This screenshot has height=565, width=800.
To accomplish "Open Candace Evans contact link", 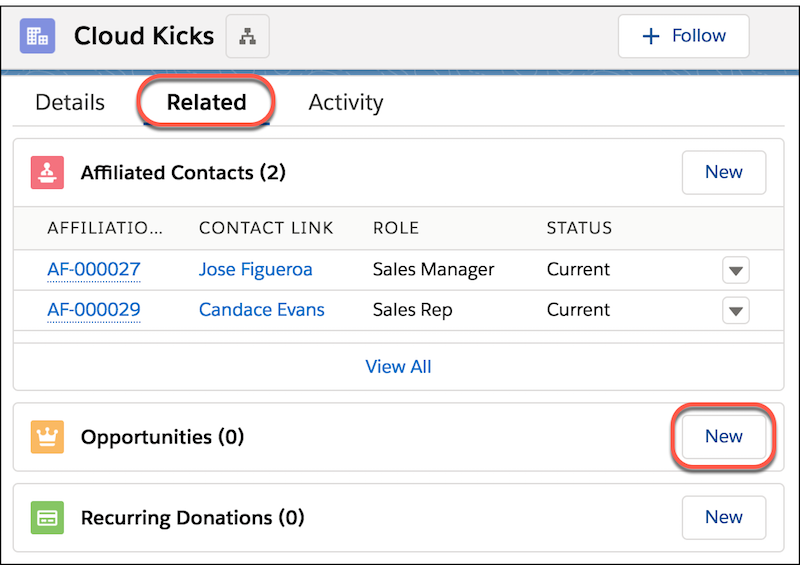I will tap(262, 310).
